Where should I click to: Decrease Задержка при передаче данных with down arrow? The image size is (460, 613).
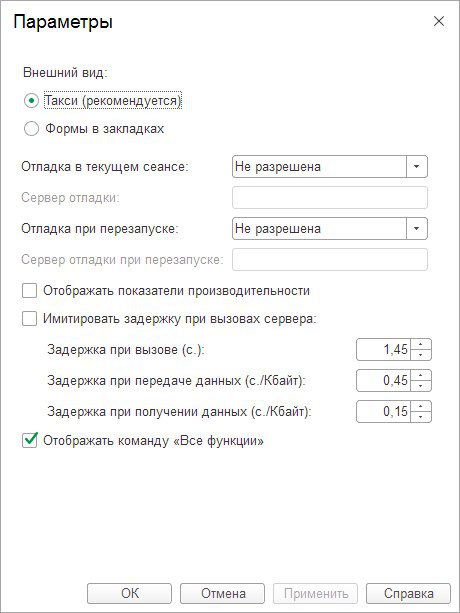(421, 385)
